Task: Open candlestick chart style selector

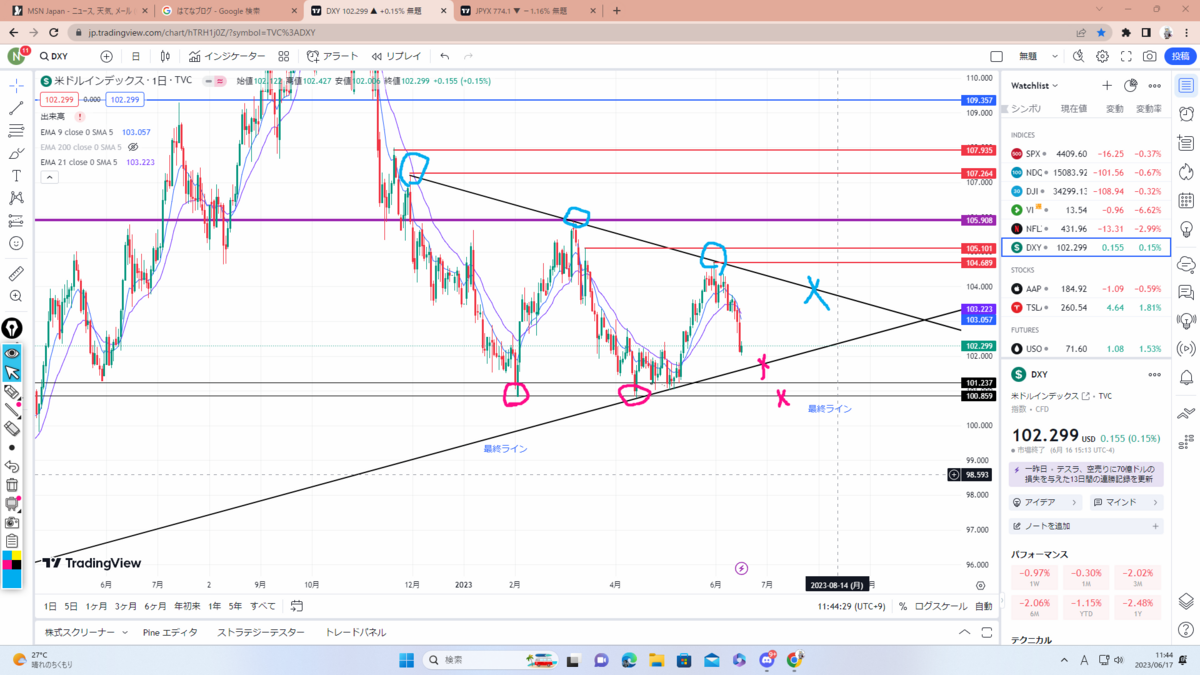Action: coord(165,57)
